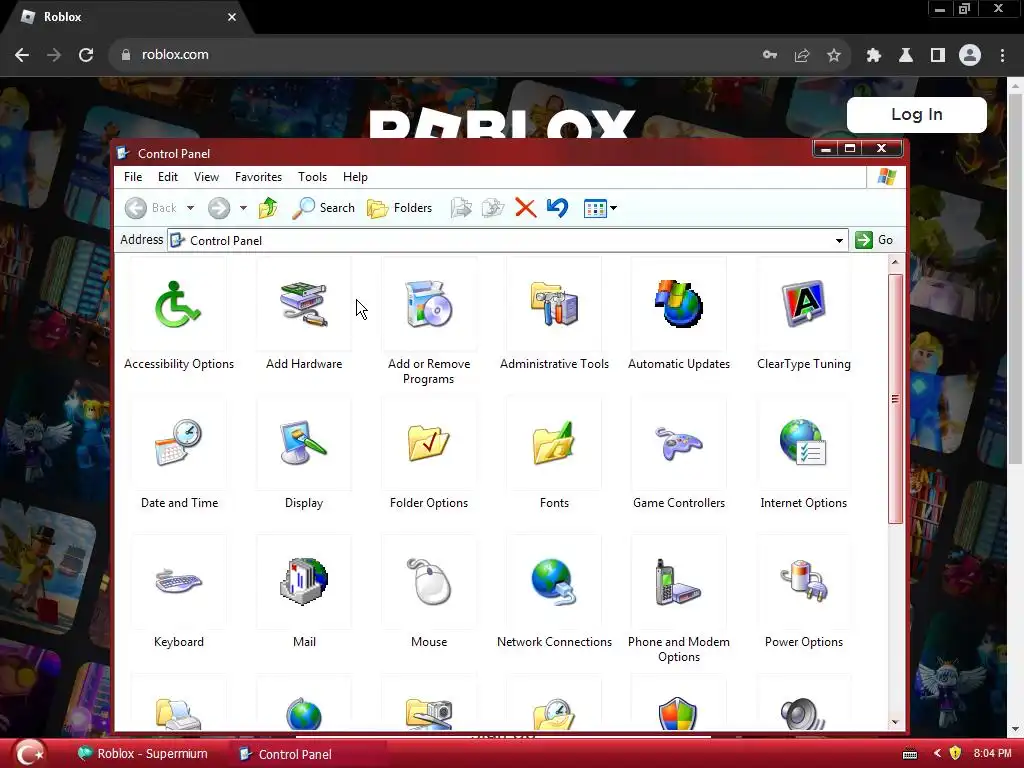Open the View menu
The image size is (1024, 768).
coord(206,177)
